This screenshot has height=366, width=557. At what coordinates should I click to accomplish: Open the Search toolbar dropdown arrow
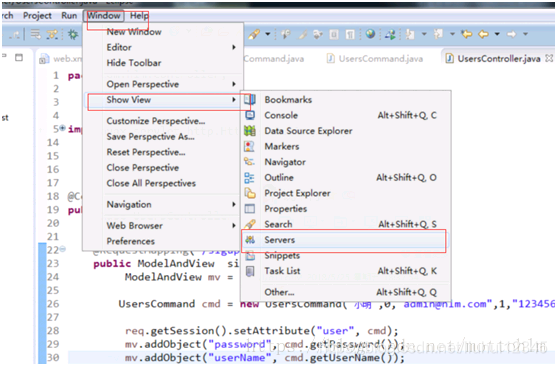[268, 34]
